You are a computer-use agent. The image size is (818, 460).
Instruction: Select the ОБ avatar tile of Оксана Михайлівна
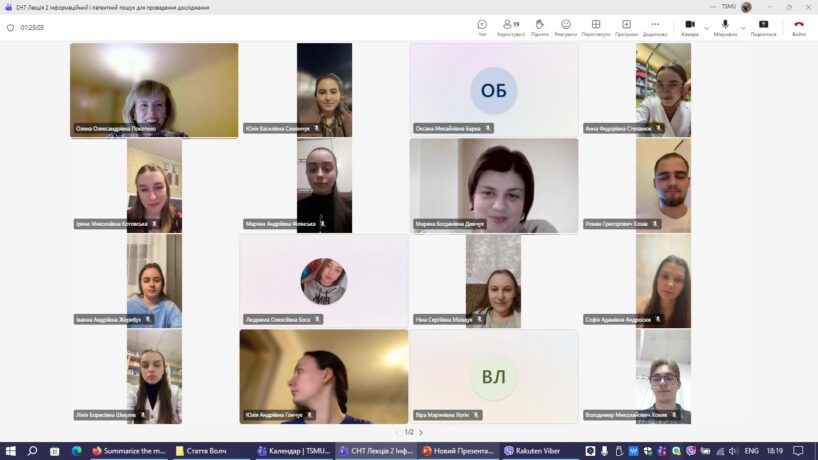pyautogui.click(x=493, y=90)
